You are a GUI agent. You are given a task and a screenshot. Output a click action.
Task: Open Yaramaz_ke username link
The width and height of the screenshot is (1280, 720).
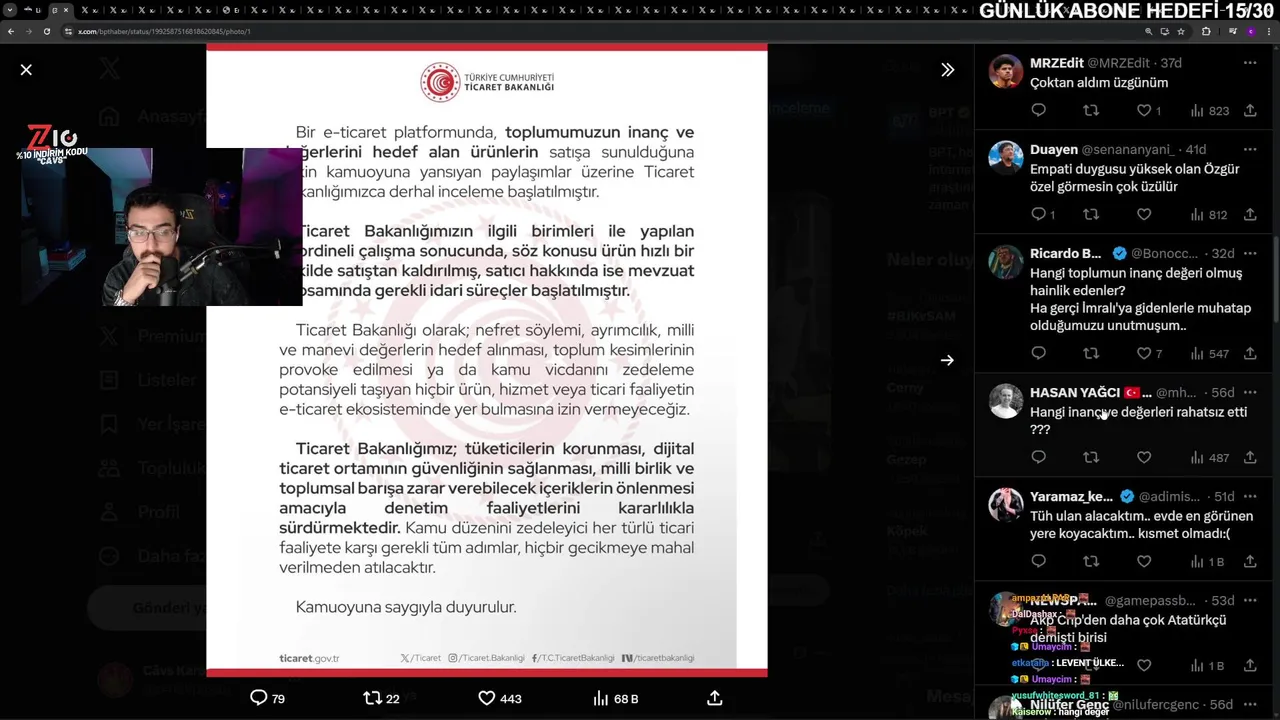[1071, 496]
